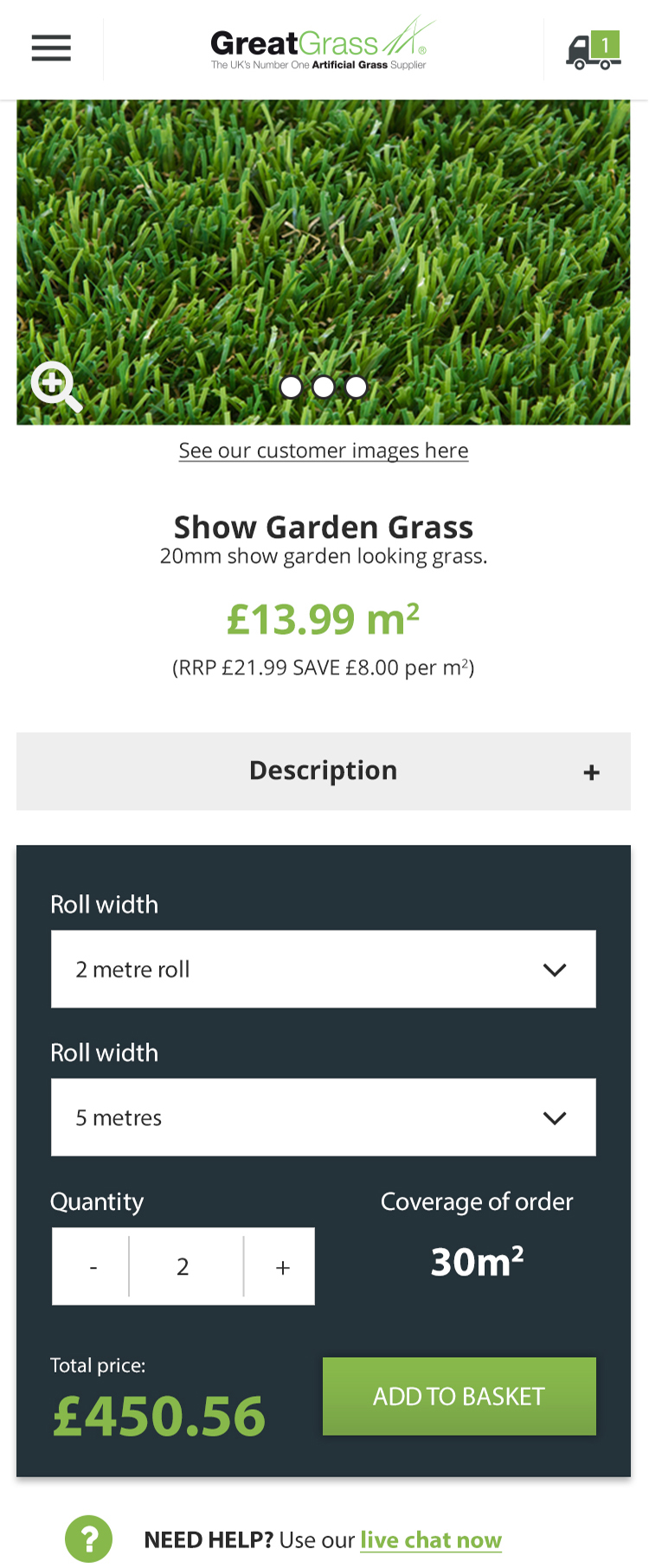This screenshot has width=649, height=1568.
Task: Select the second image carousel dot
Action: (324, 387)
